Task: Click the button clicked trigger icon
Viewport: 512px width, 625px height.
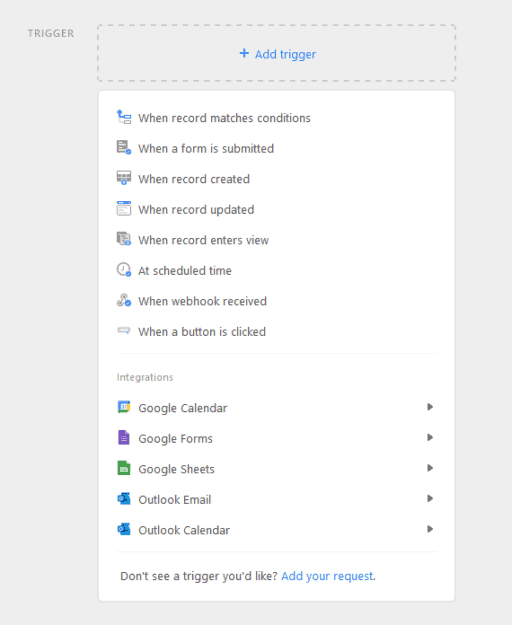Action: (124, 330)
